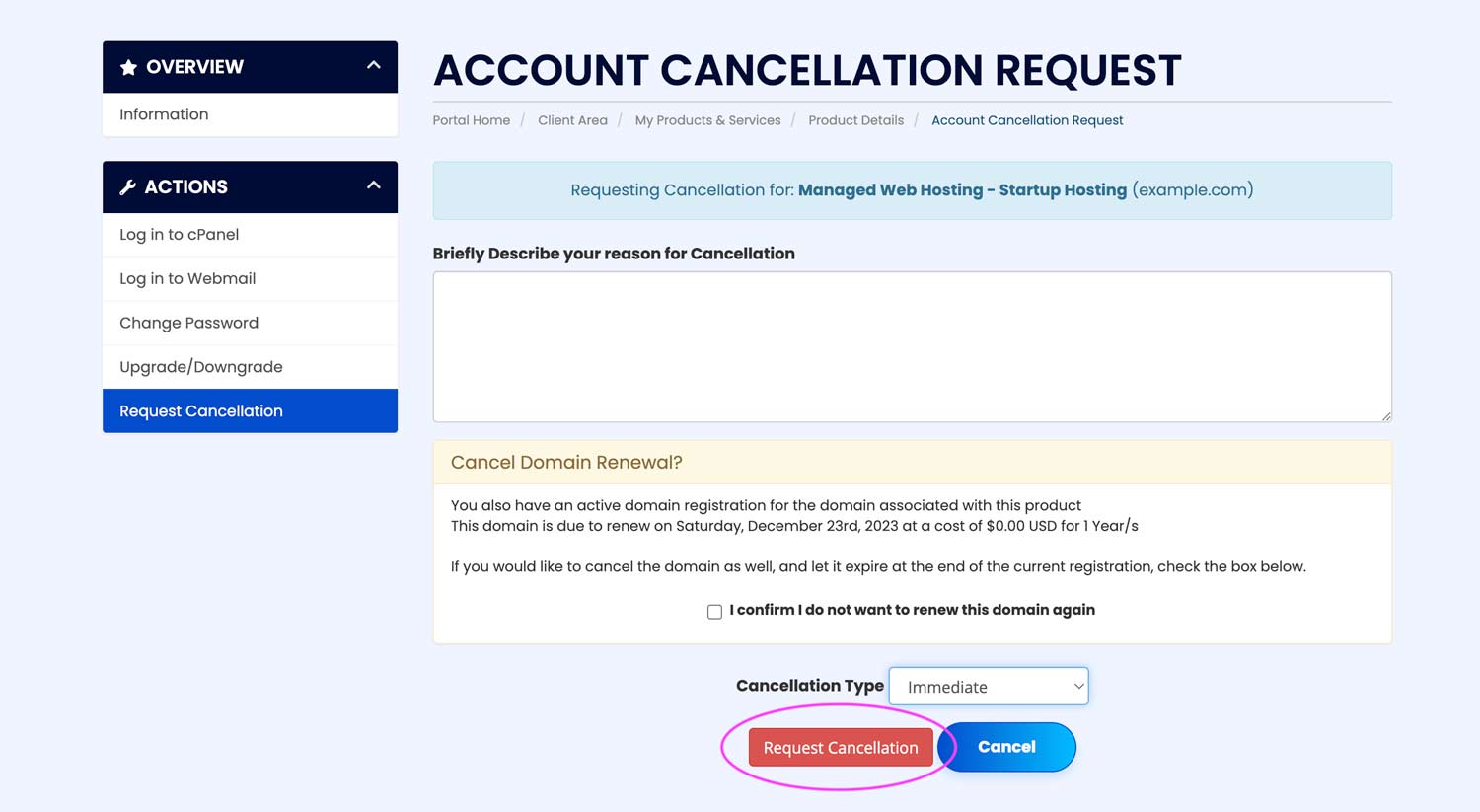1480x812 pixels.
Task: Choose the Upgrade/Downgrade action
Action: 200,367
